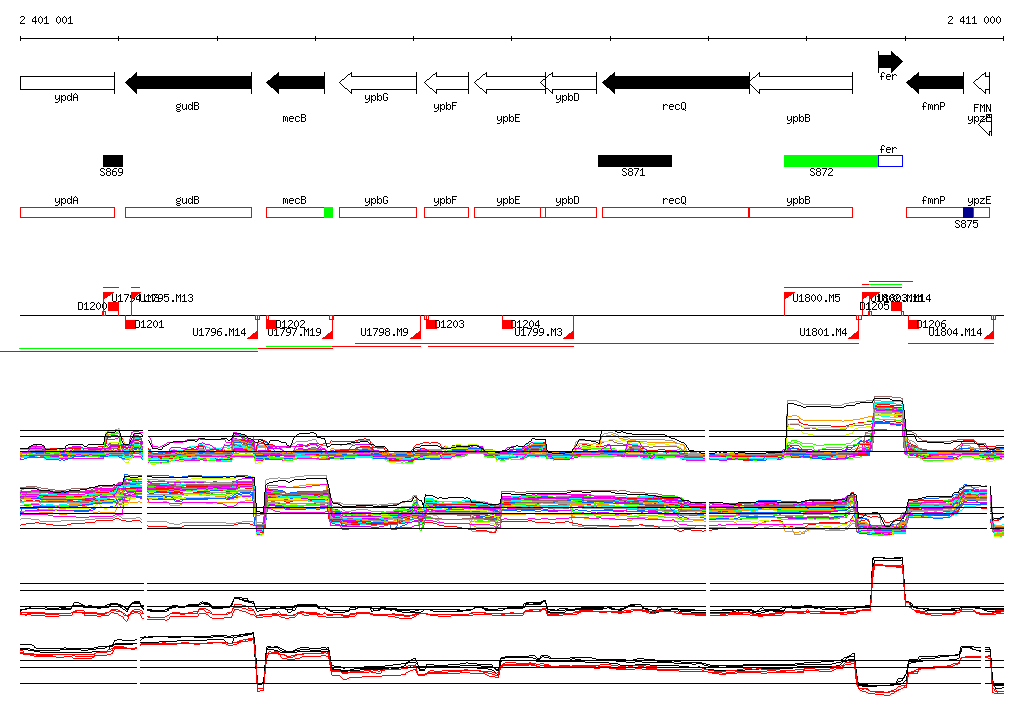Click the U1797.M19 marker flag

(x=328, y=334)
